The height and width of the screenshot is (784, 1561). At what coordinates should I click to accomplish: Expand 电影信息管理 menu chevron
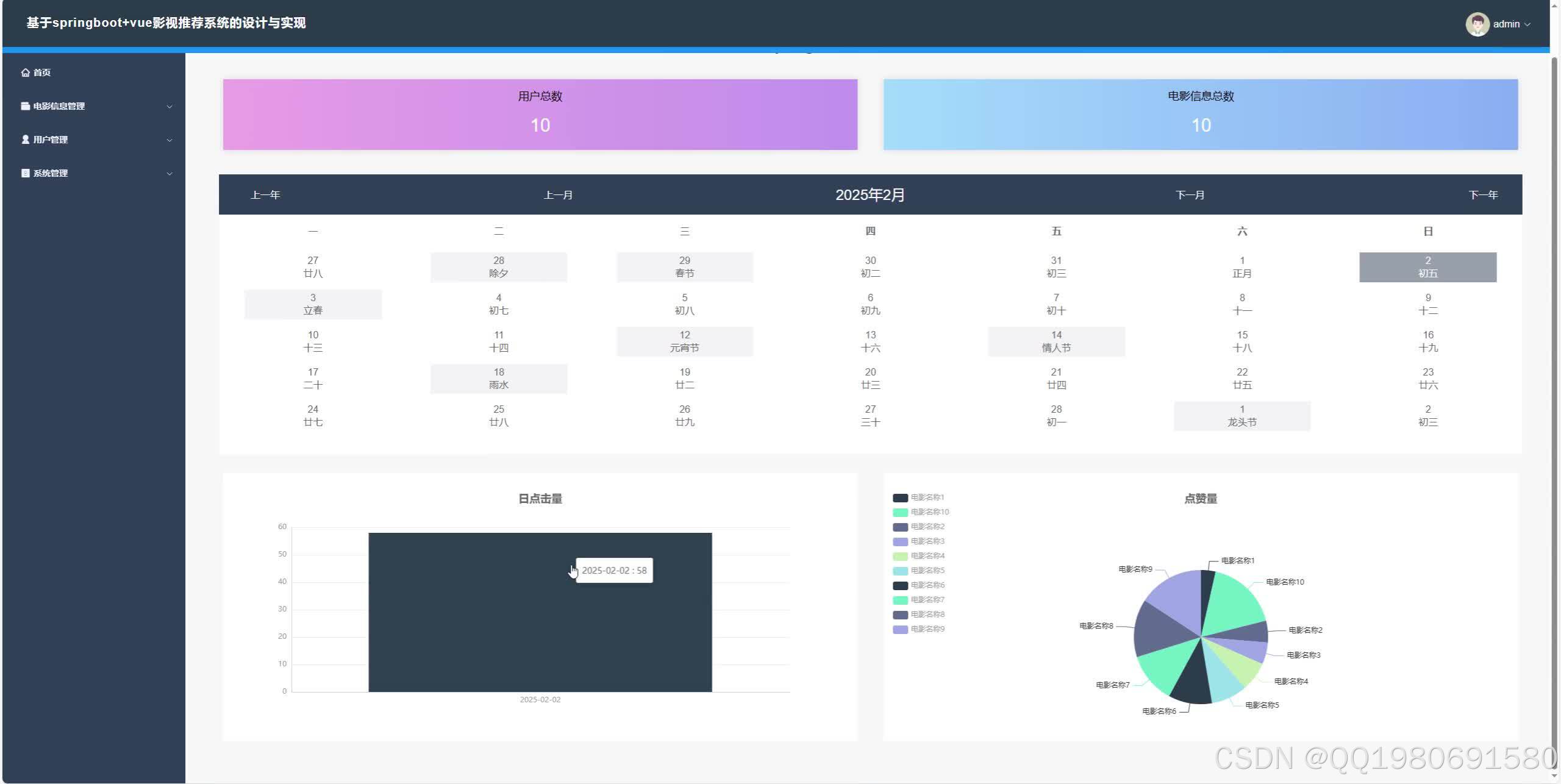170,107
